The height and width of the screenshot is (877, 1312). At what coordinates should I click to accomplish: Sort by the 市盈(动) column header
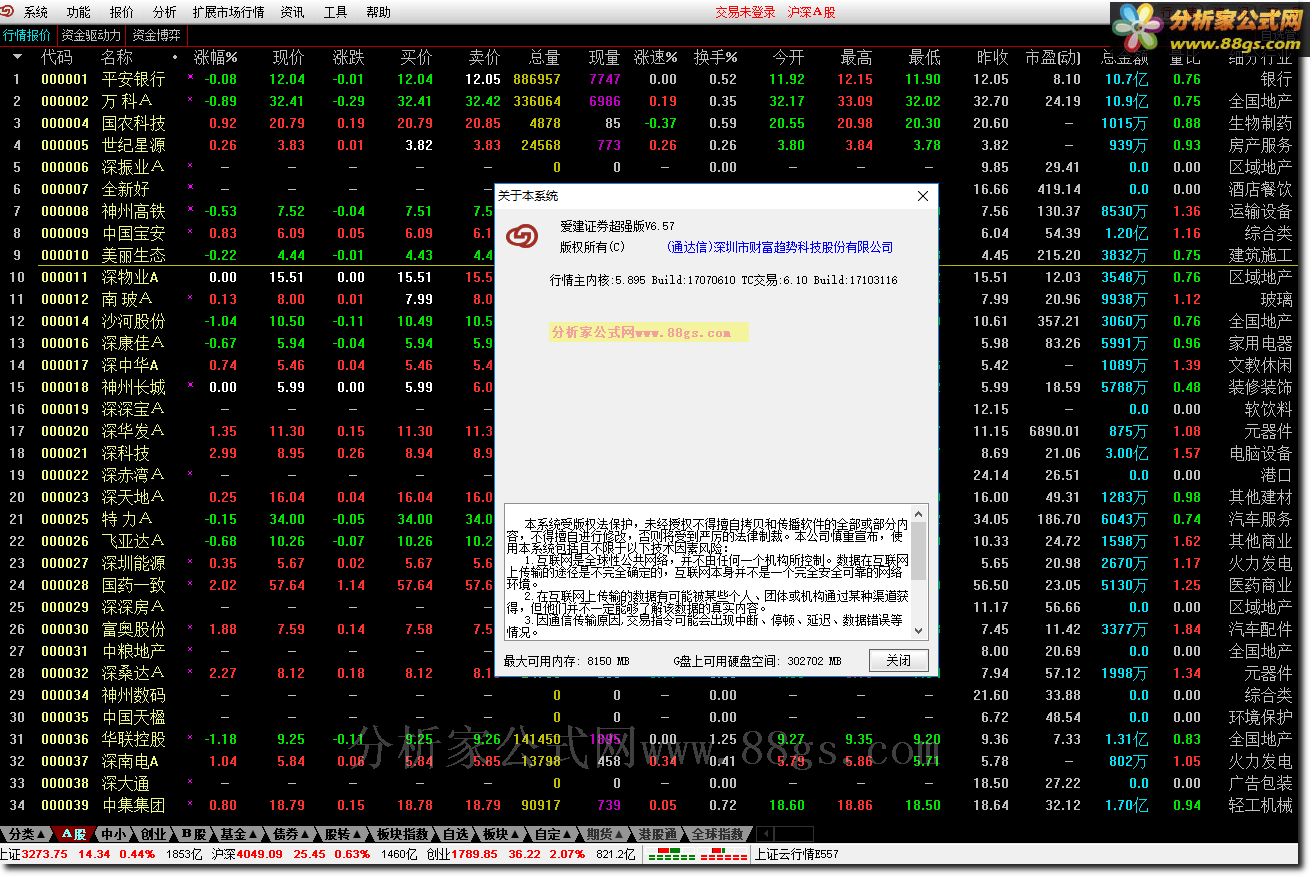point(1053,57)
